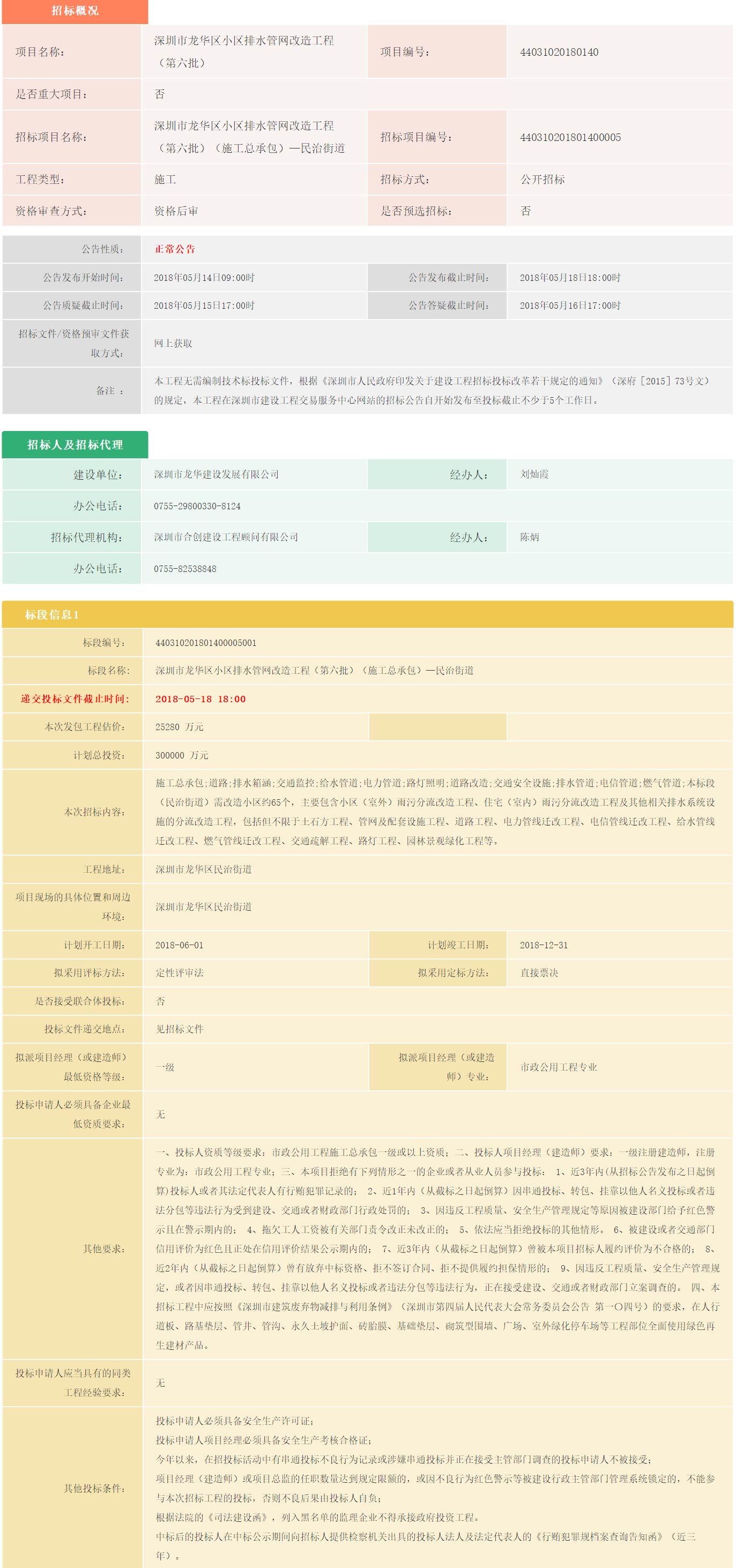Click the 工程地址 label

click(104, 869)
